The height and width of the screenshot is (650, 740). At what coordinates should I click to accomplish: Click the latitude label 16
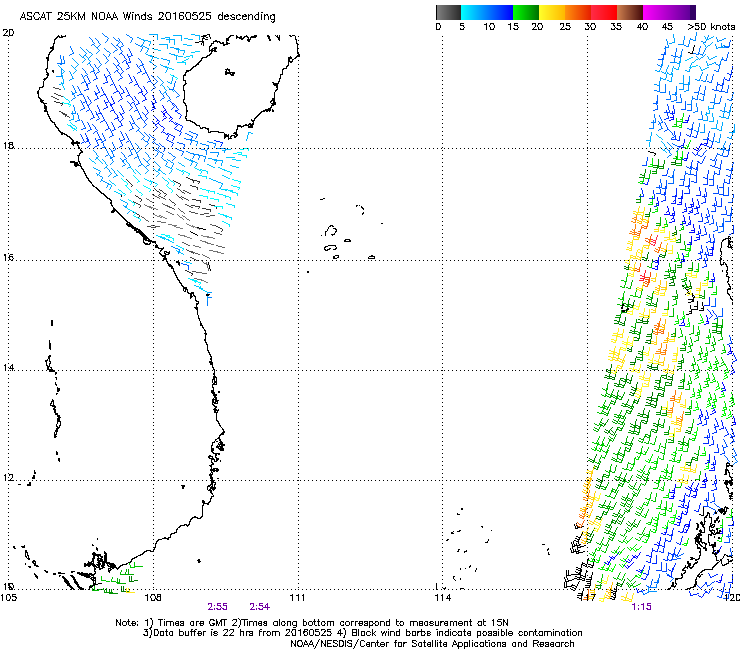(x=8, y=258)
